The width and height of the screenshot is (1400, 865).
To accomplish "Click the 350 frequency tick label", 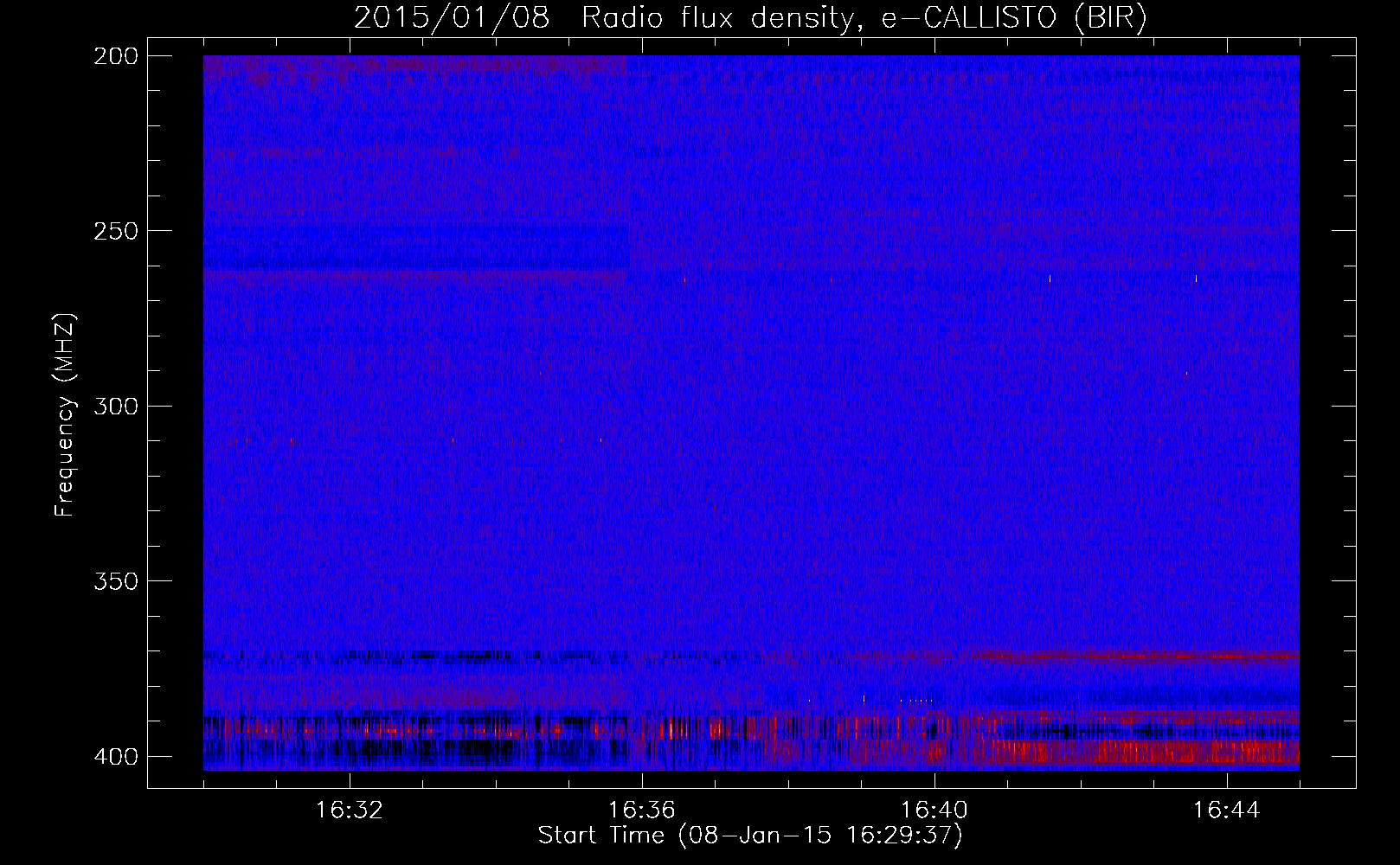I will coord(115,581).
